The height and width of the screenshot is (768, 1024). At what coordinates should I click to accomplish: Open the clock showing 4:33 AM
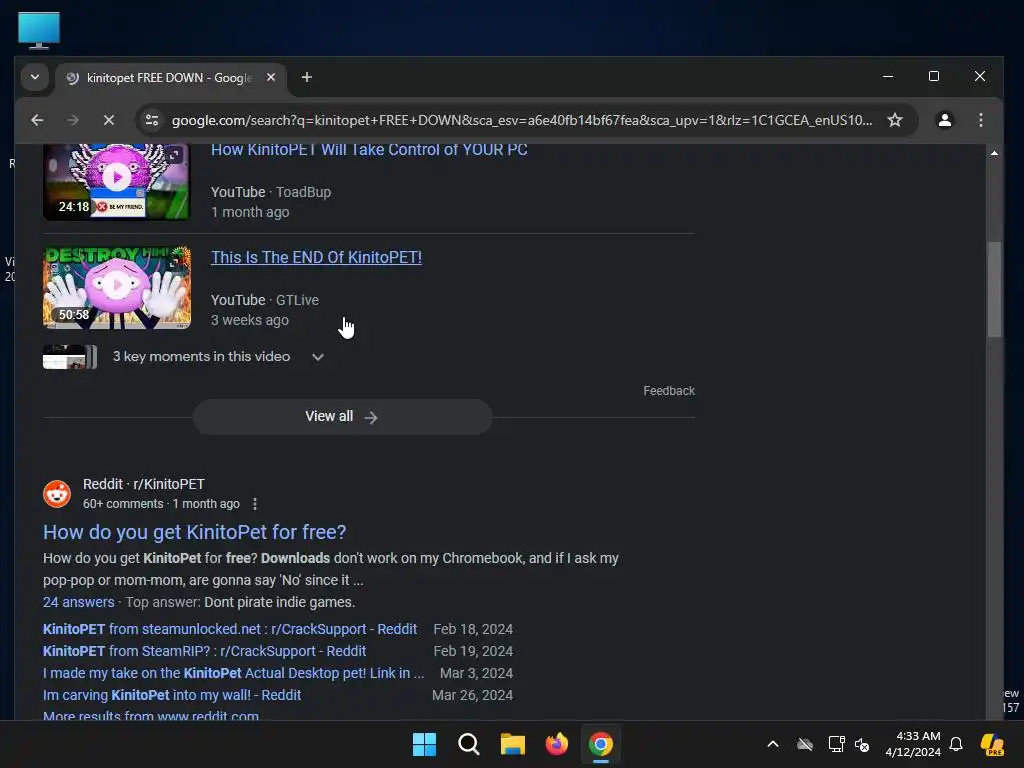[x=913, y=744]
